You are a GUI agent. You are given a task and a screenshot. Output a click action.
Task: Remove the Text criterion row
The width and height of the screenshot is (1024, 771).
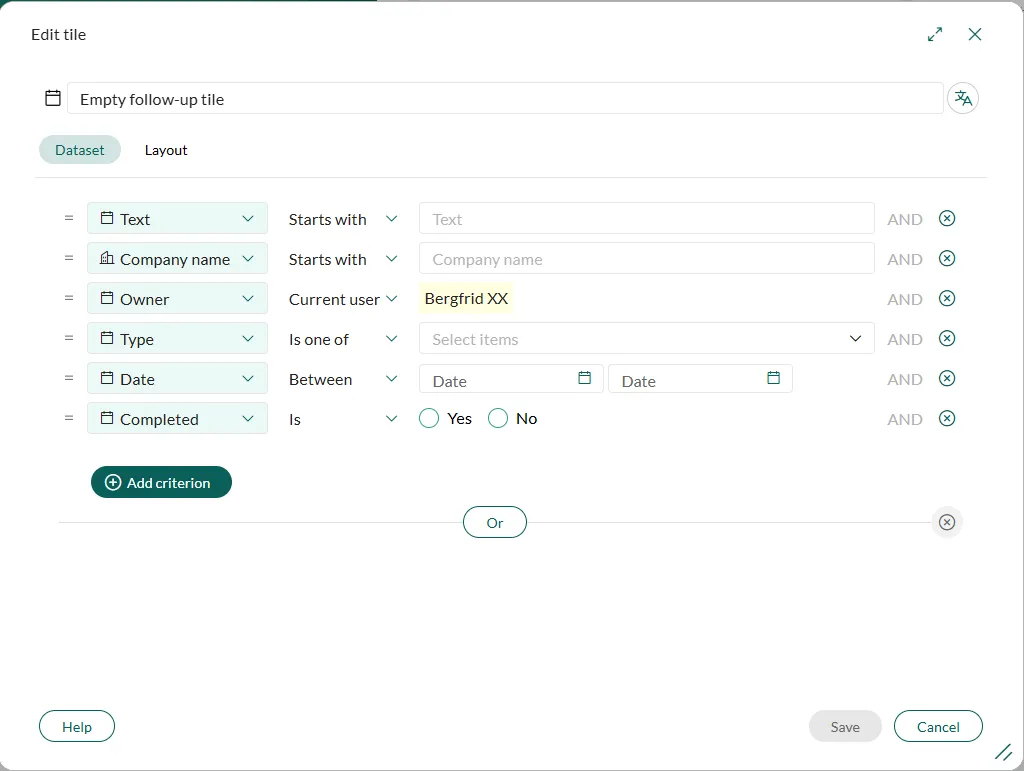(947, 219)
